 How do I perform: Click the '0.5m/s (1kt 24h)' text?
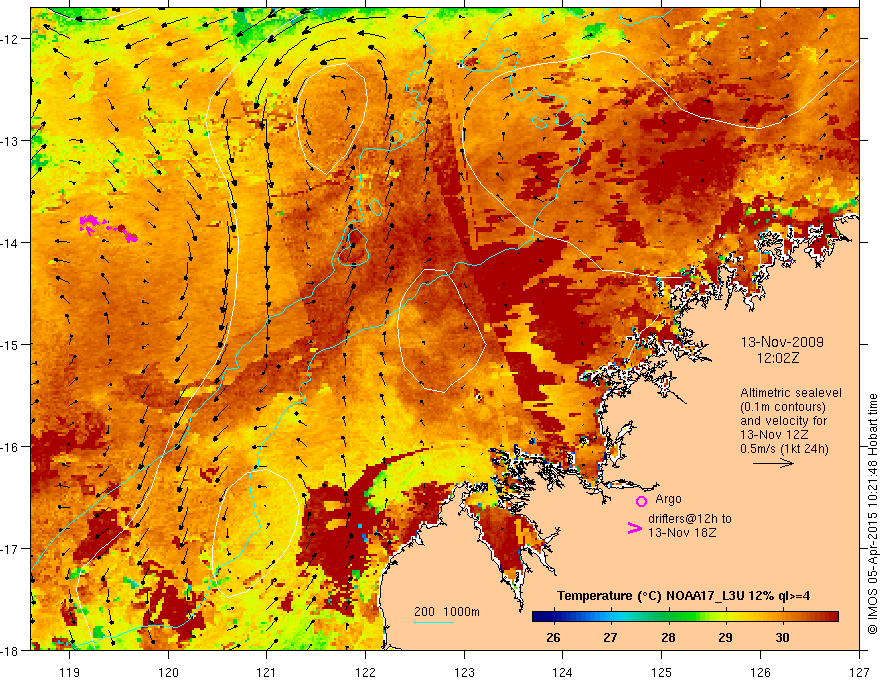click(784, 449)
